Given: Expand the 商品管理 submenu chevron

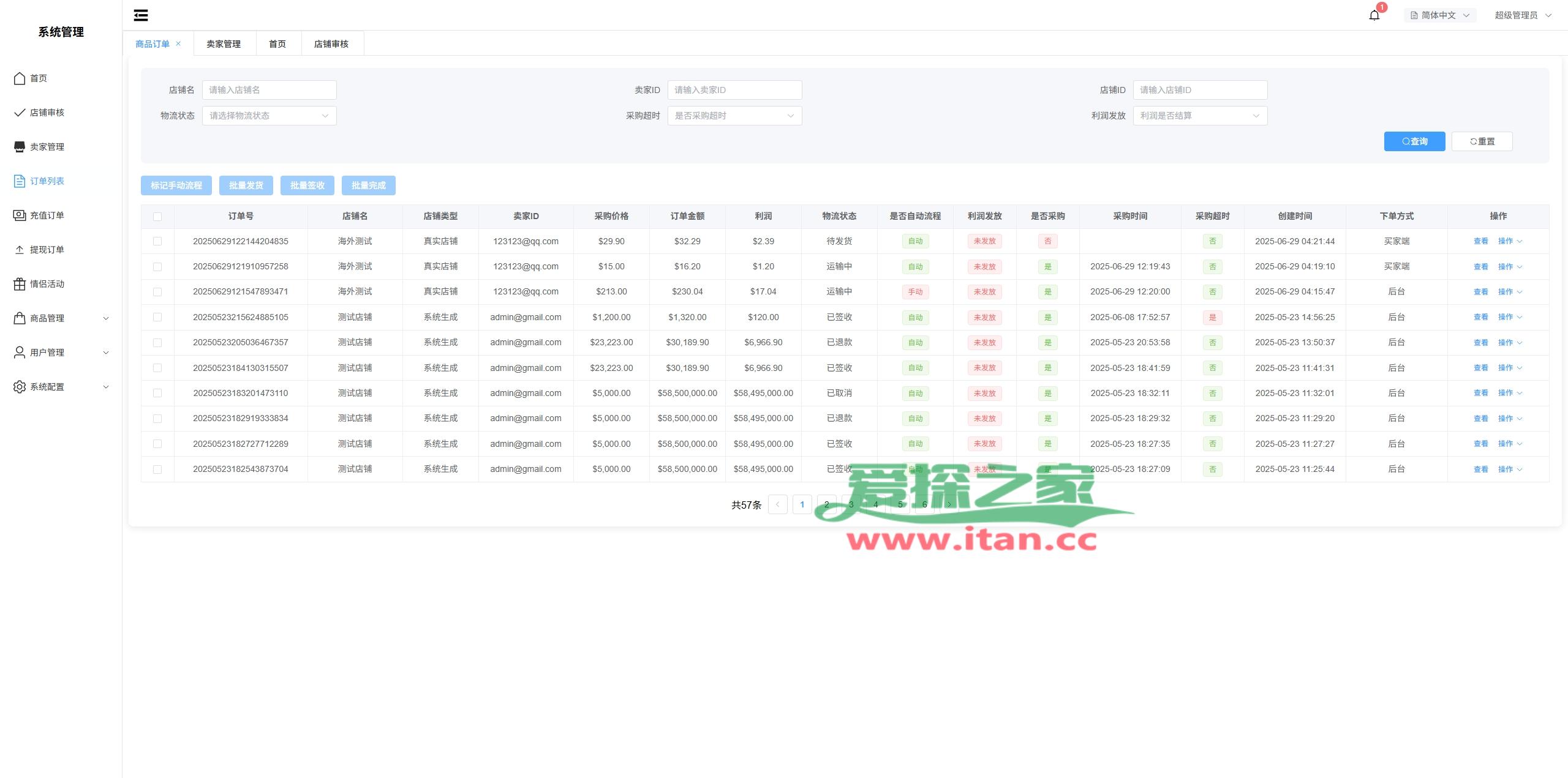Looking at the screenshot, I should (106, 318).
